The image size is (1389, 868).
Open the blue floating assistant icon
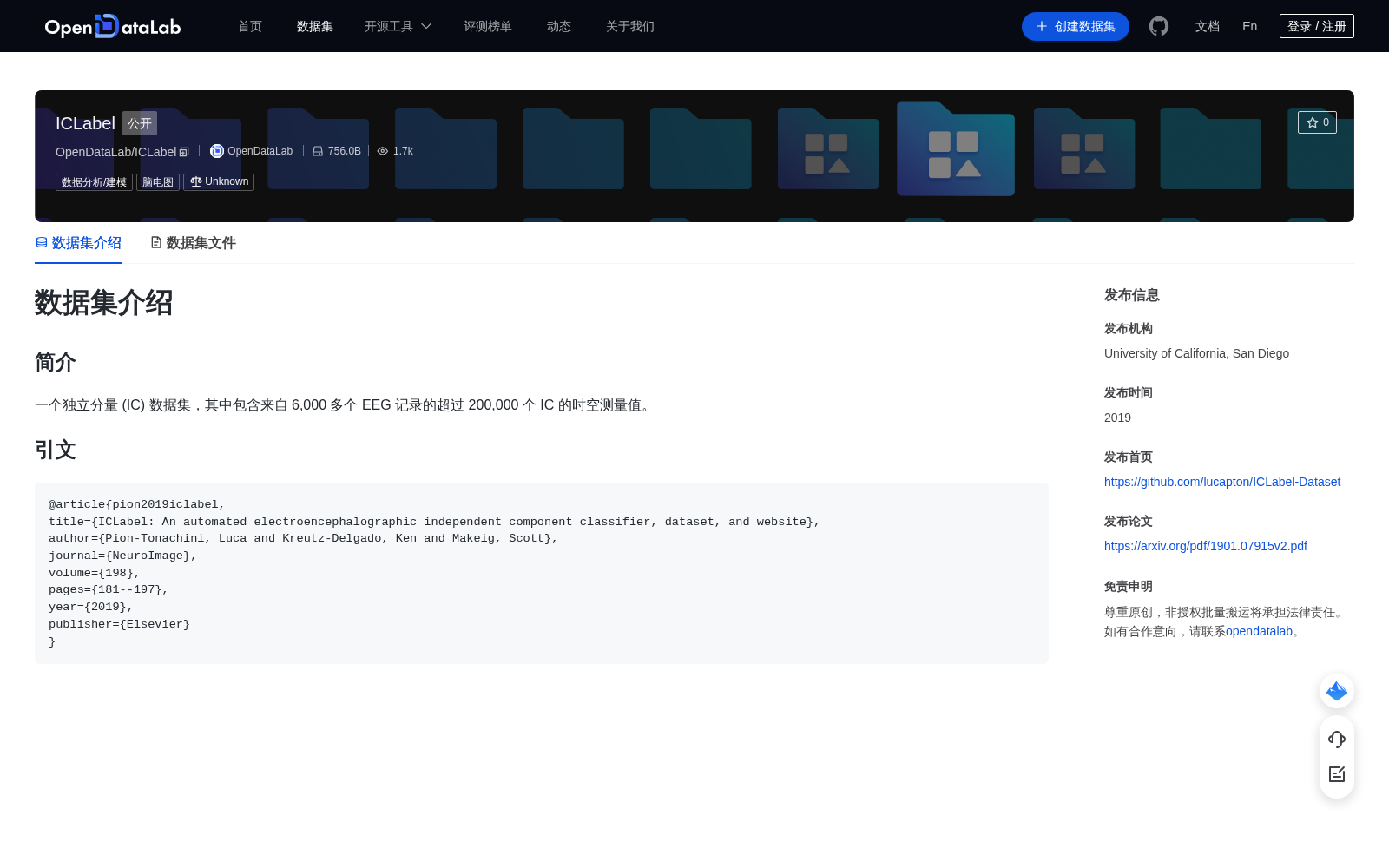tap(1337, 691)
